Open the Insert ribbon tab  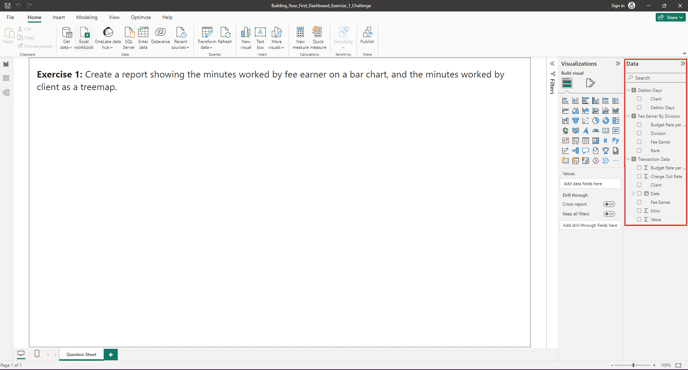(x=59, y=17)
